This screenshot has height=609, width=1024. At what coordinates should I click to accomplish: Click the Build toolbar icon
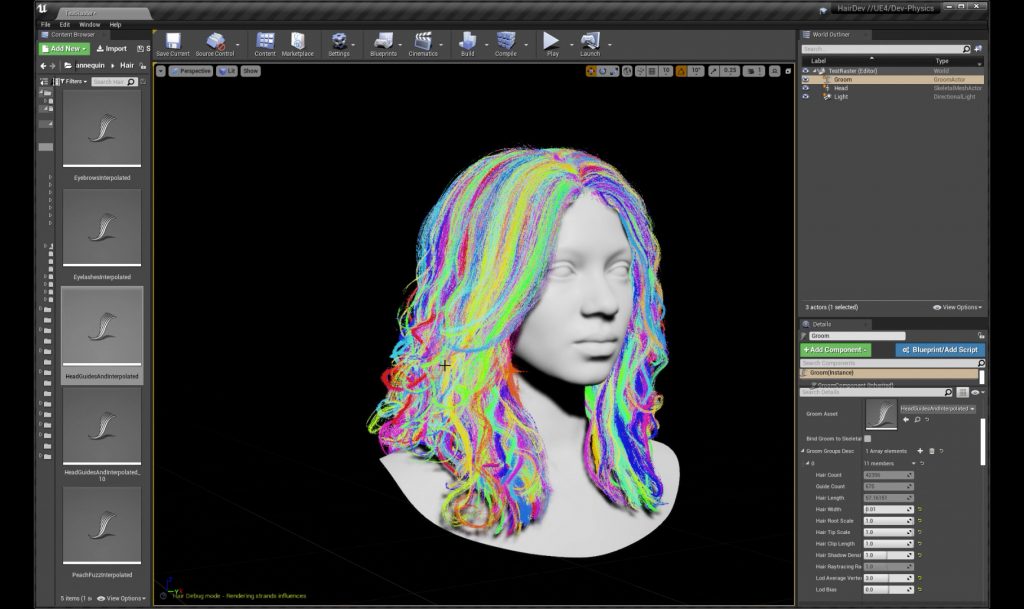(467, 42)
